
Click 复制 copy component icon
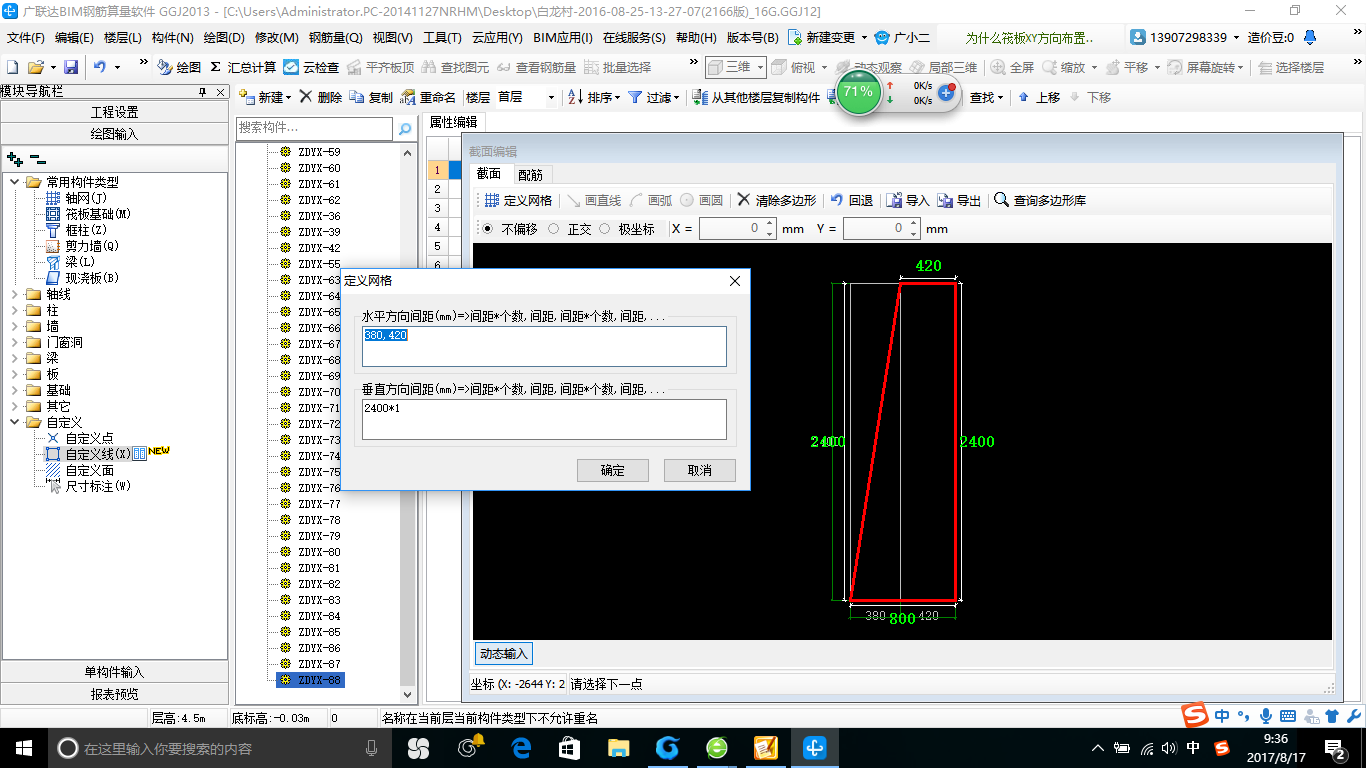(x=371, y=97)
